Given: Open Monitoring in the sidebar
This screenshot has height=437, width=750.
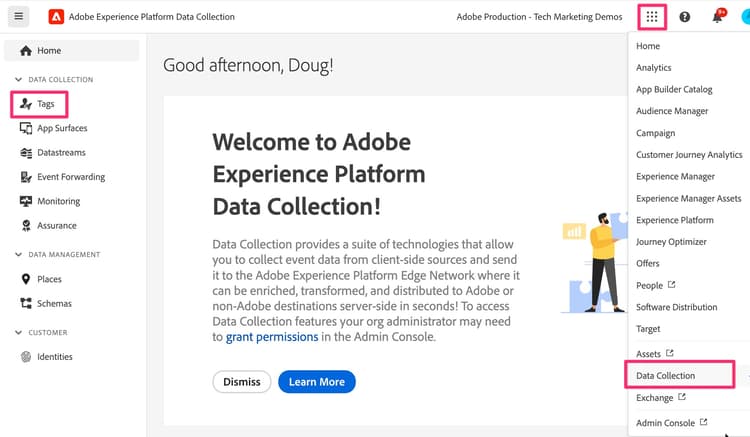Looking at the screenshot, I should coord(57,201).
